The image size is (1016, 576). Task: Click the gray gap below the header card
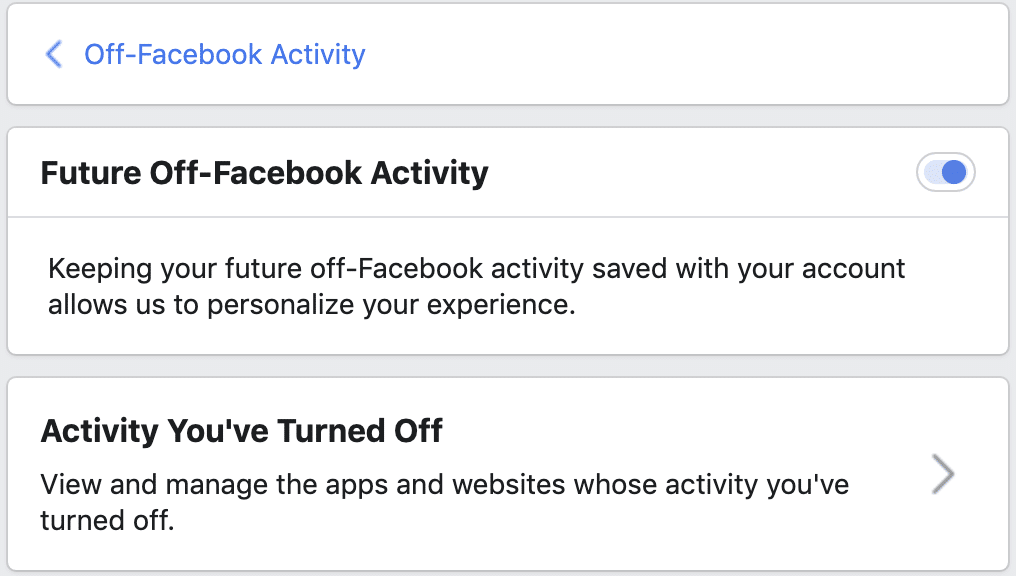tap(508, 116)
